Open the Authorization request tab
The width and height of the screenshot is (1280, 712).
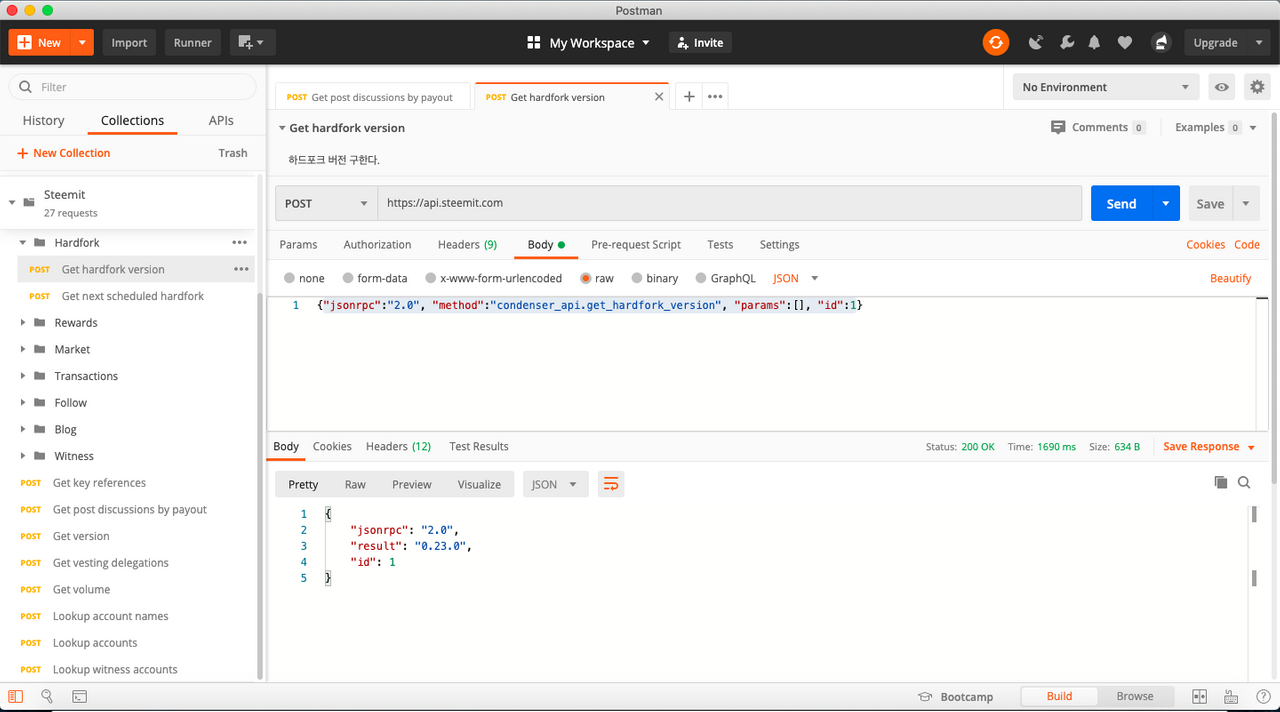point(377,244)
